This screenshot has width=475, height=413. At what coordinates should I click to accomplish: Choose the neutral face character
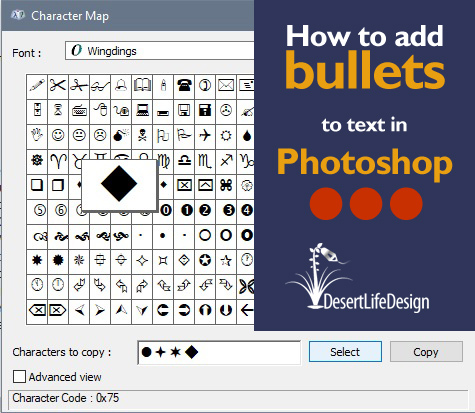[79, 135]
